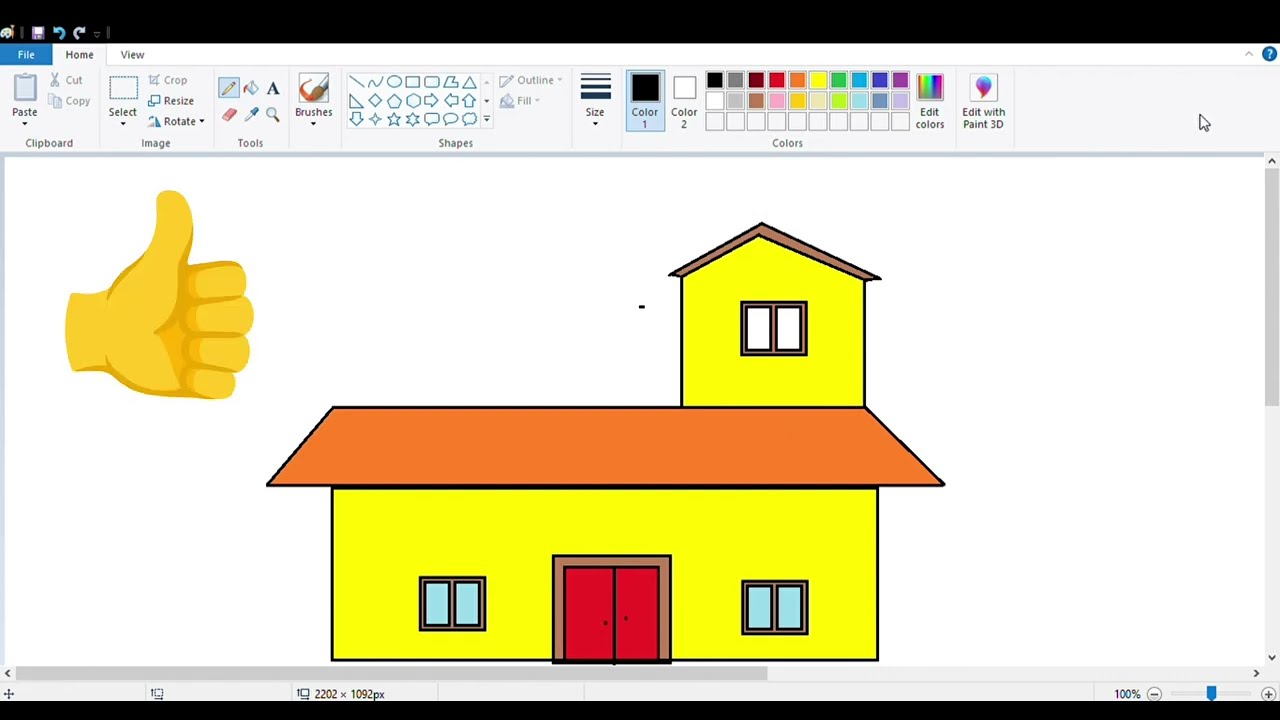Open the Select dropdown arrow
Viewport: 1280px width, 720px height.
click(x=123, y=123)
